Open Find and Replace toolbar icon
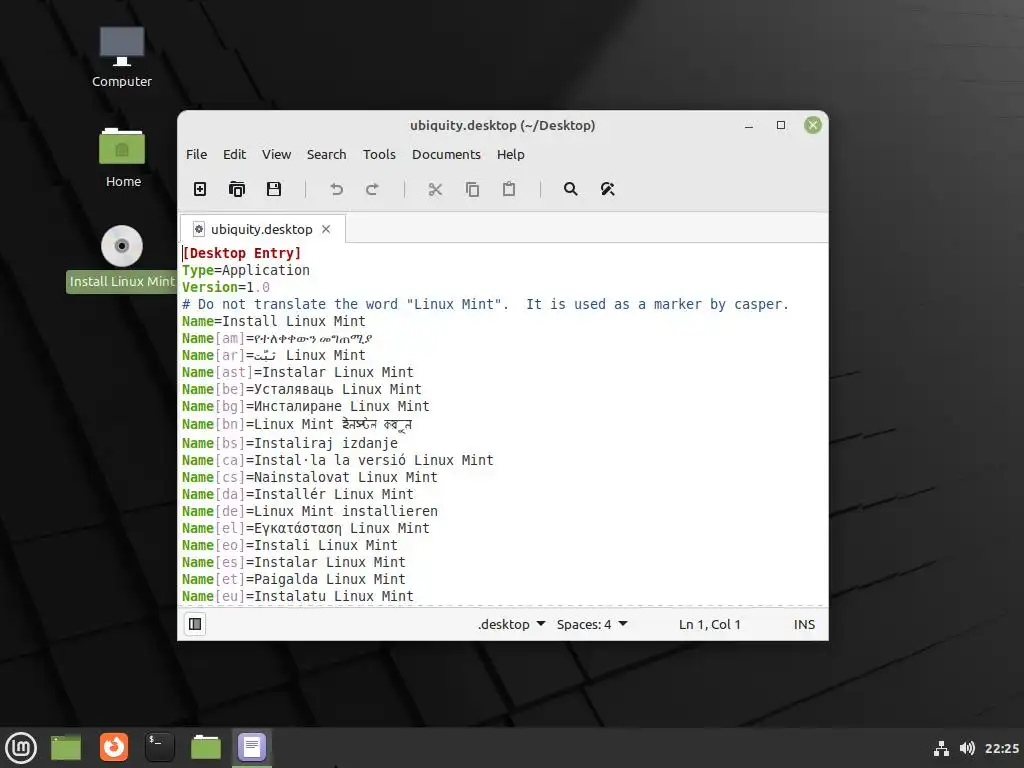The image size is (1024, 768). (607, 189)
